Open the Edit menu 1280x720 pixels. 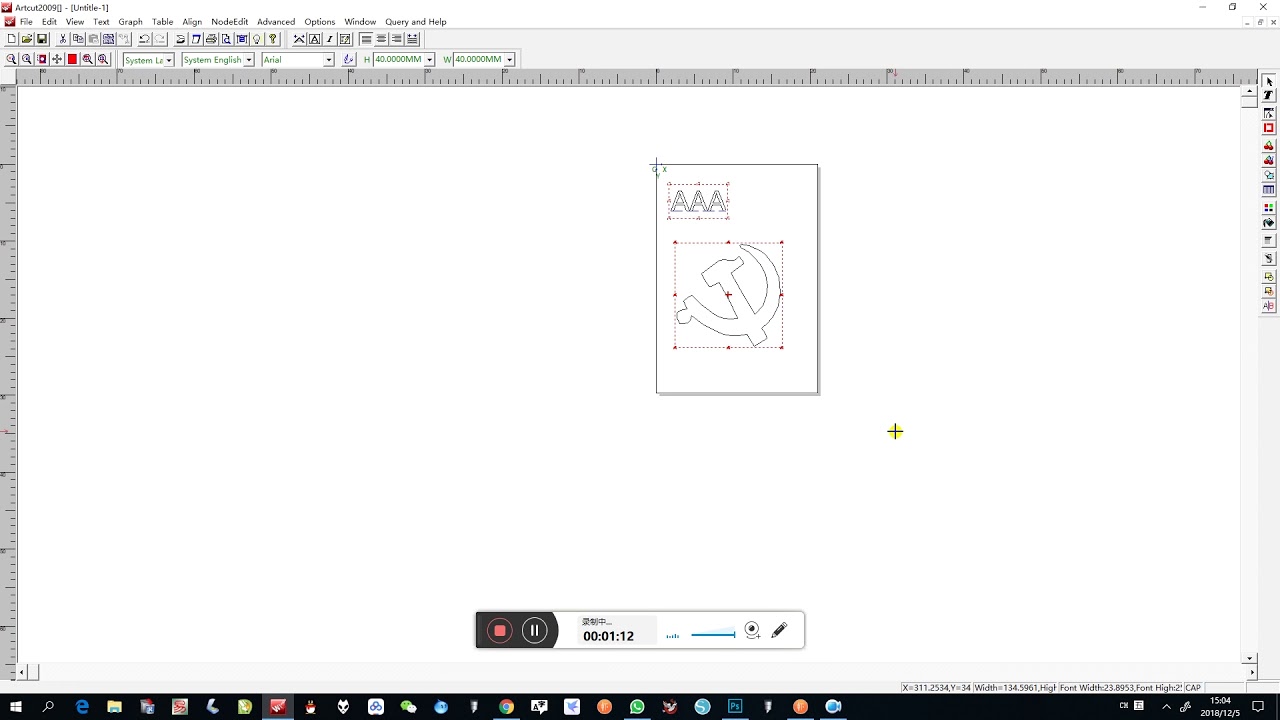(x=49, y=21)
